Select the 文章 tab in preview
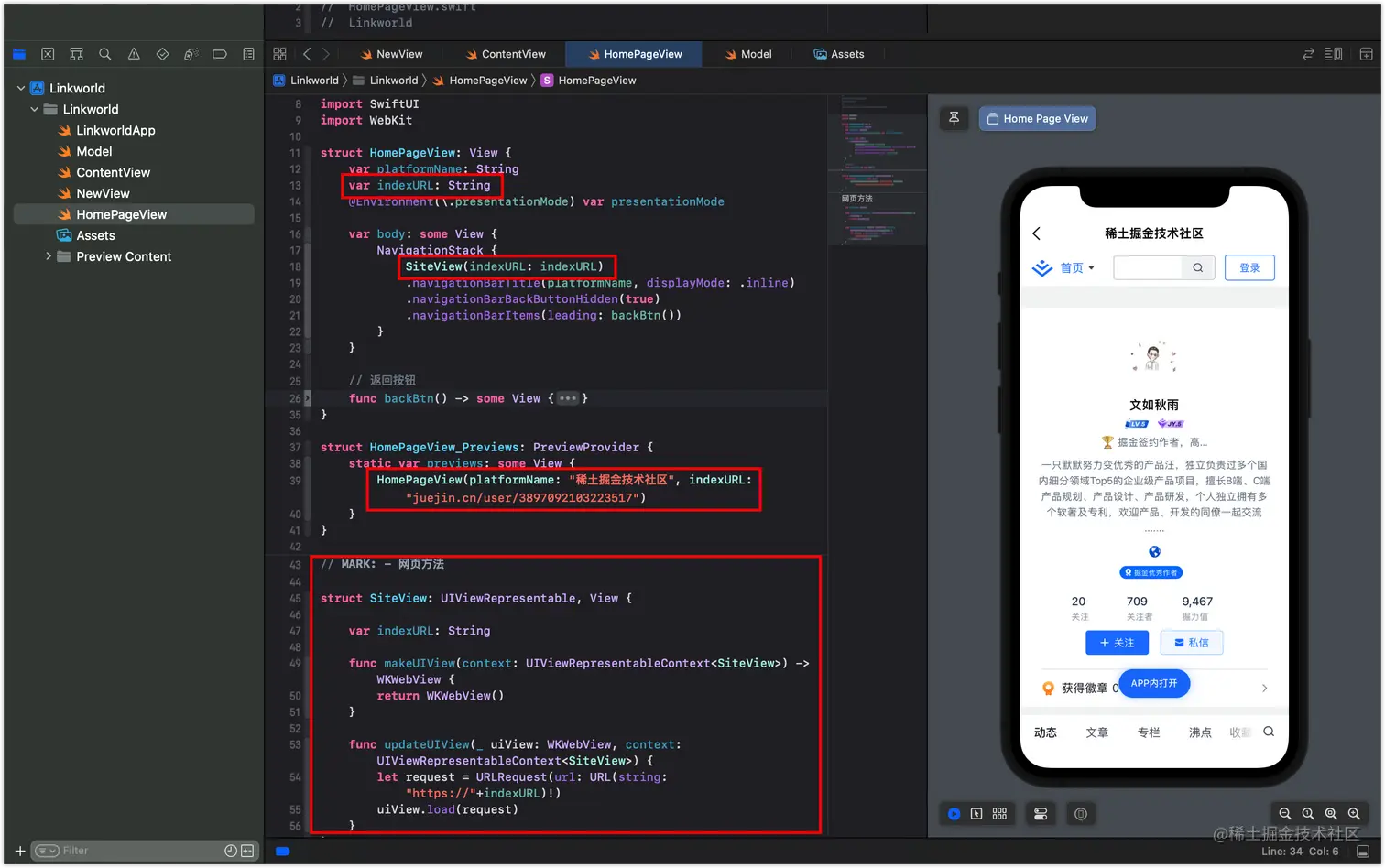 tap(1097, 732)
